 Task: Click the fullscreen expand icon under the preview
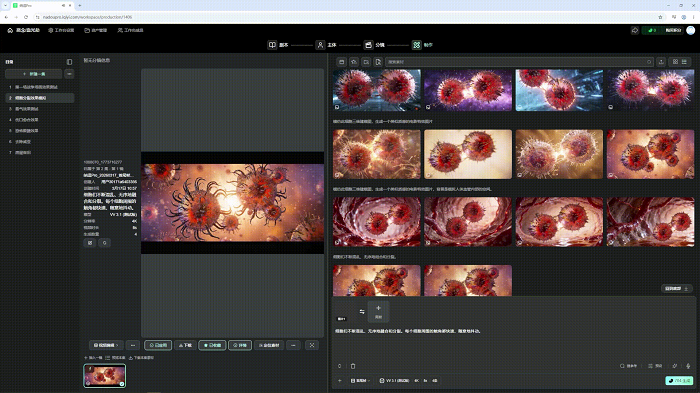(312, 345)
